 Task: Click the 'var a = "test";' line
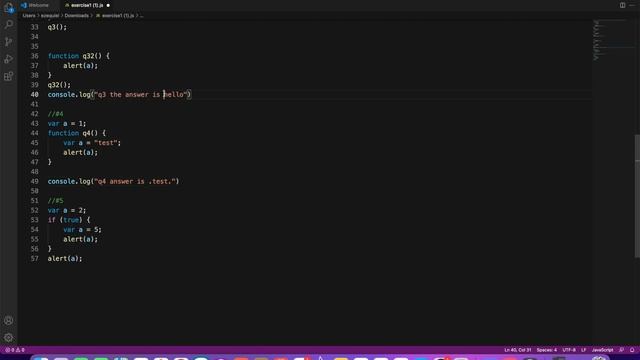(x=92, y=143)
